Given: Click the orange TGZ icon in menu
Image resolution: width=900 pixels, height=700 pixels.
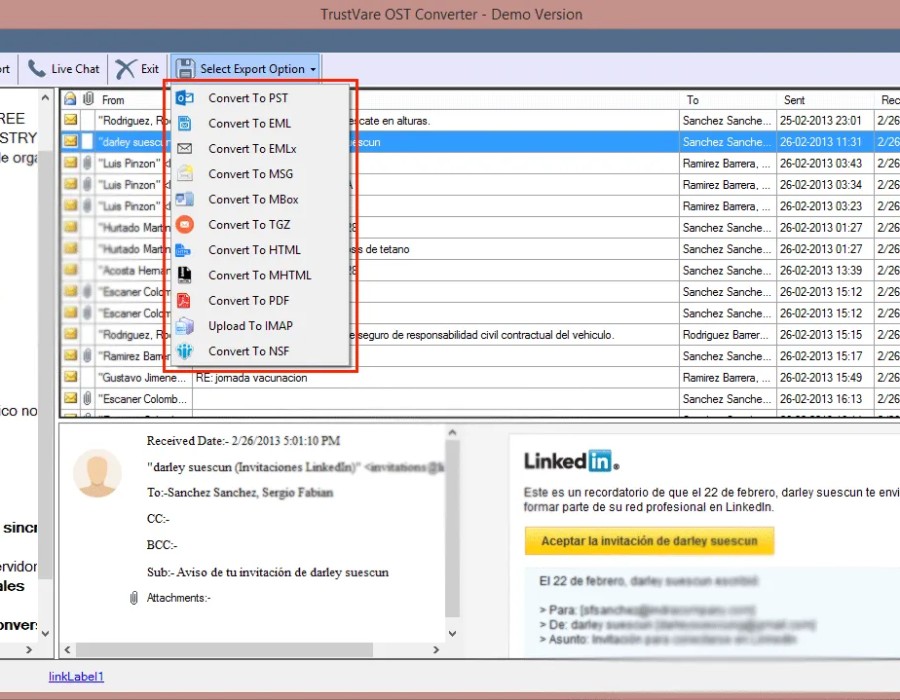Looking at the screenshot, I should point(184,225).
